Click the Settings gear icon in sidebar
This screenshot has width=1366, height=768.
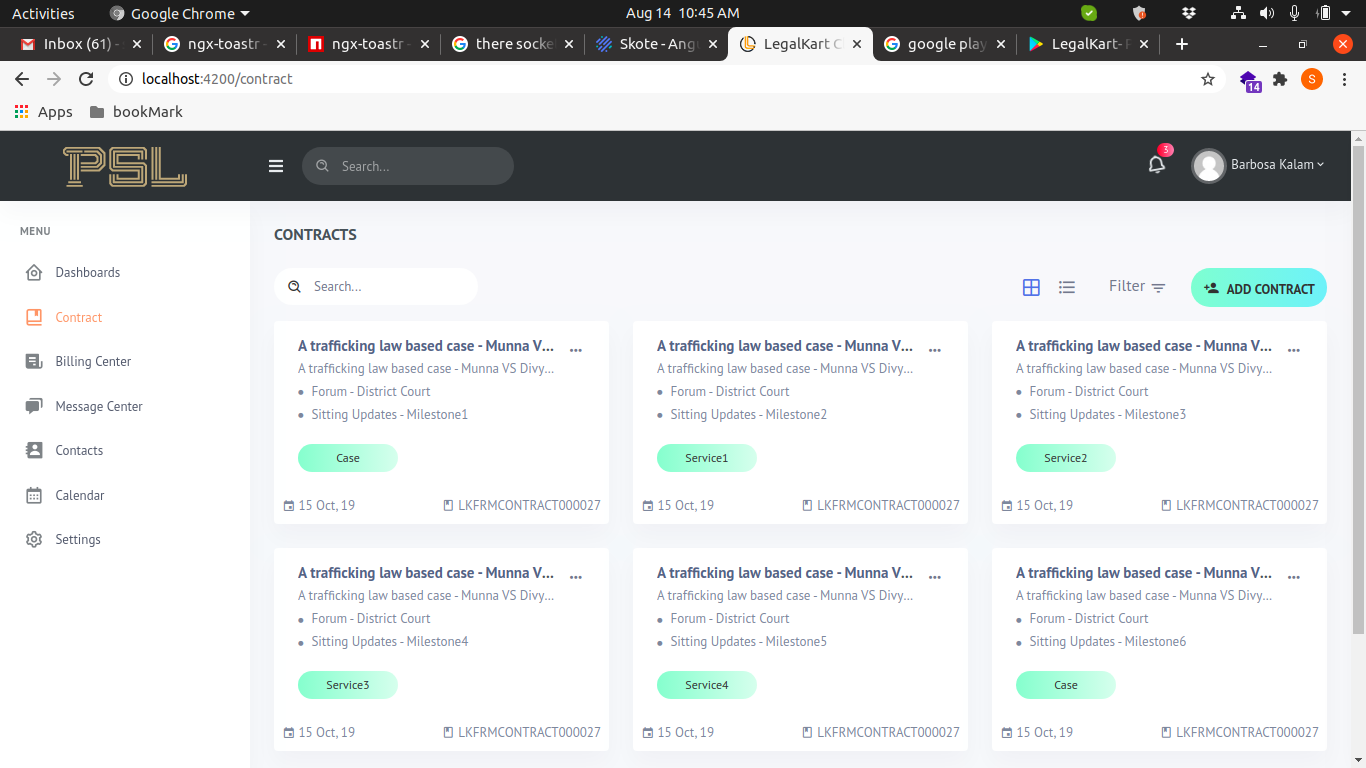point(34,540)
